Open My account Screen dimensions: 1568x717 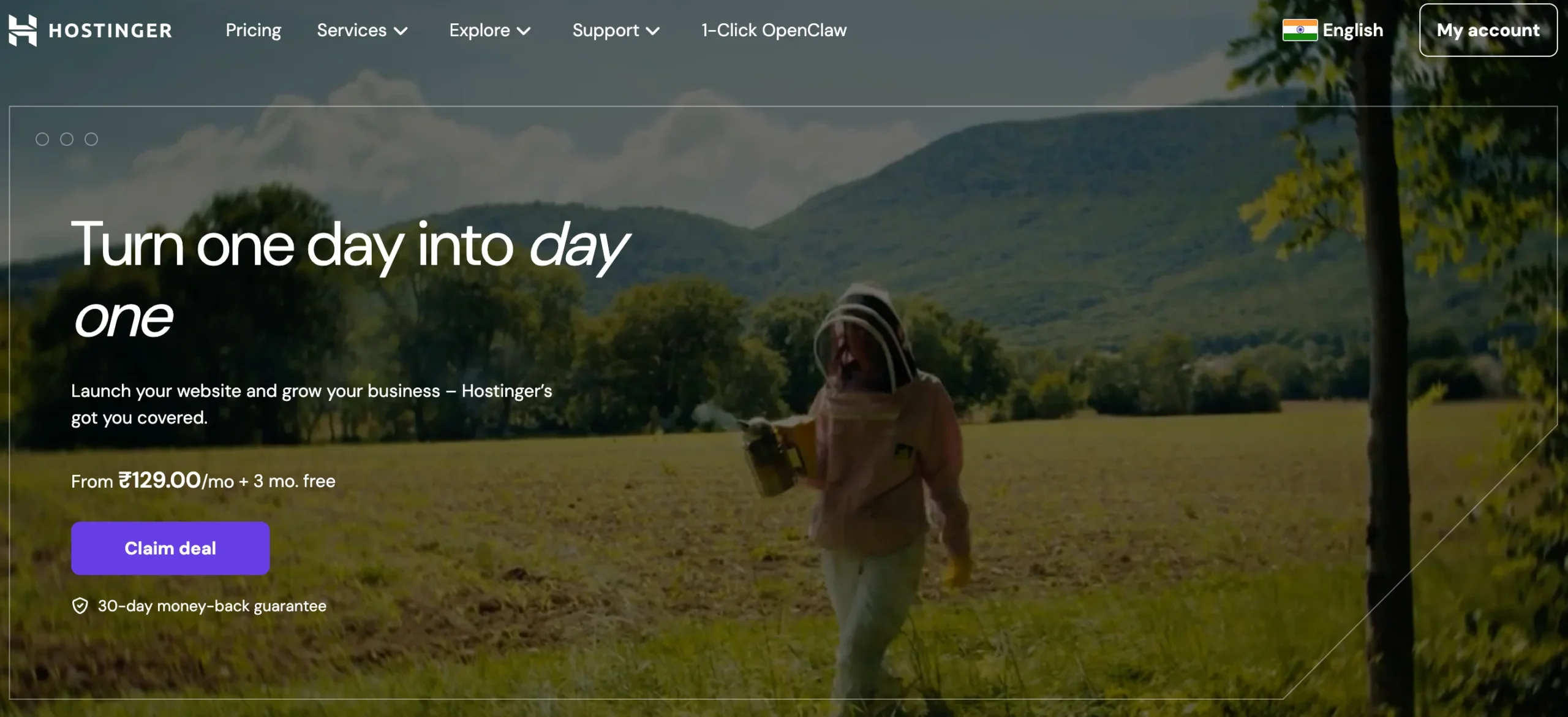(1488, 30)
